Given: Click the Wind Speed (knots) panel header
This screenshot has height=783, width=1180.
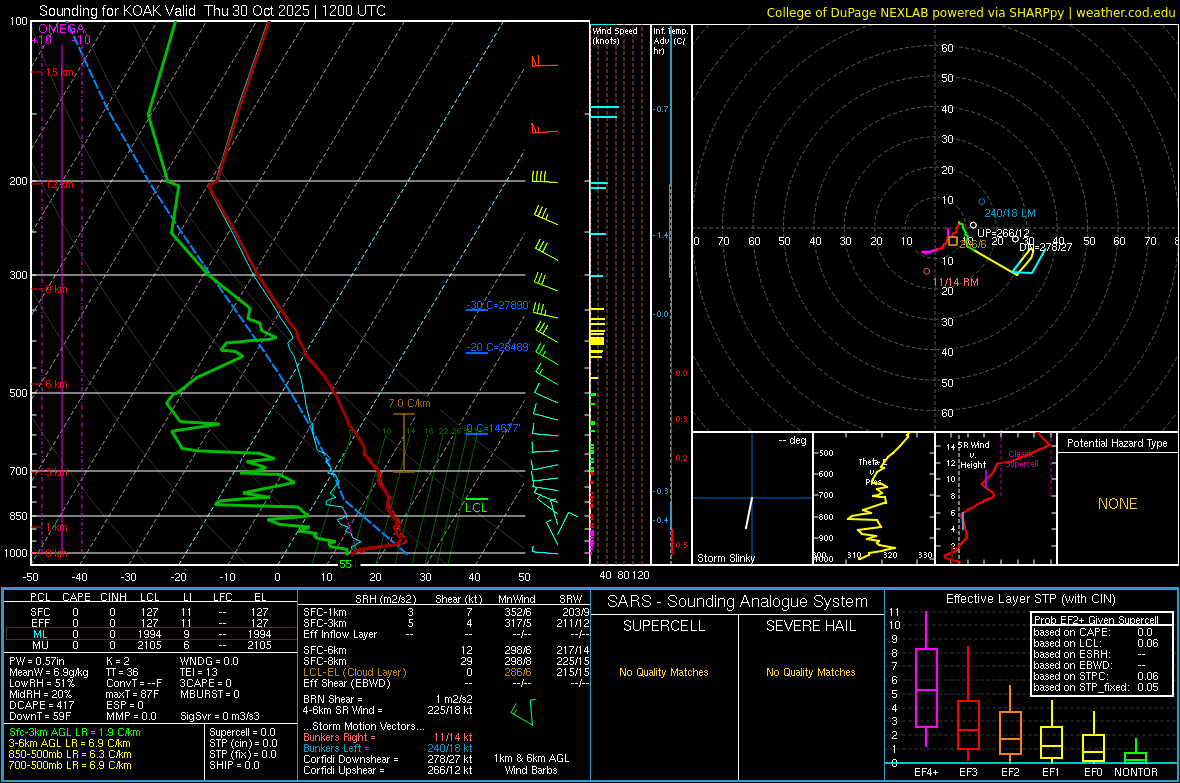Looking at the screenshot, I should point(615,35).
